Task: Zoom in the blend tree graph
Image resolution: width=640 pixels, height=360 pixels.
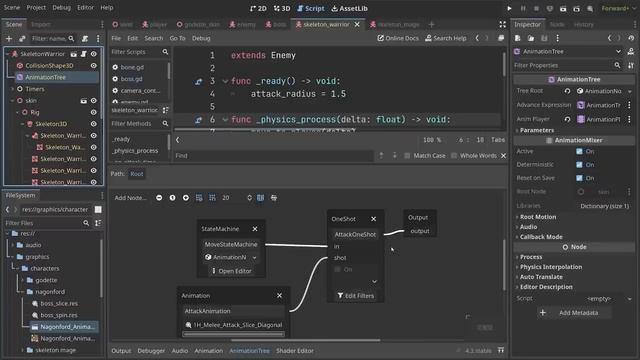Action: coord(186,198)
